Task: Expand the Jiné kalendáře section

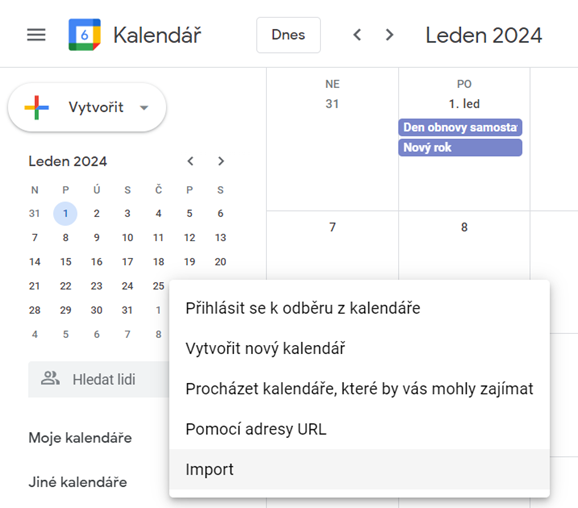Action: pos(78,482)
